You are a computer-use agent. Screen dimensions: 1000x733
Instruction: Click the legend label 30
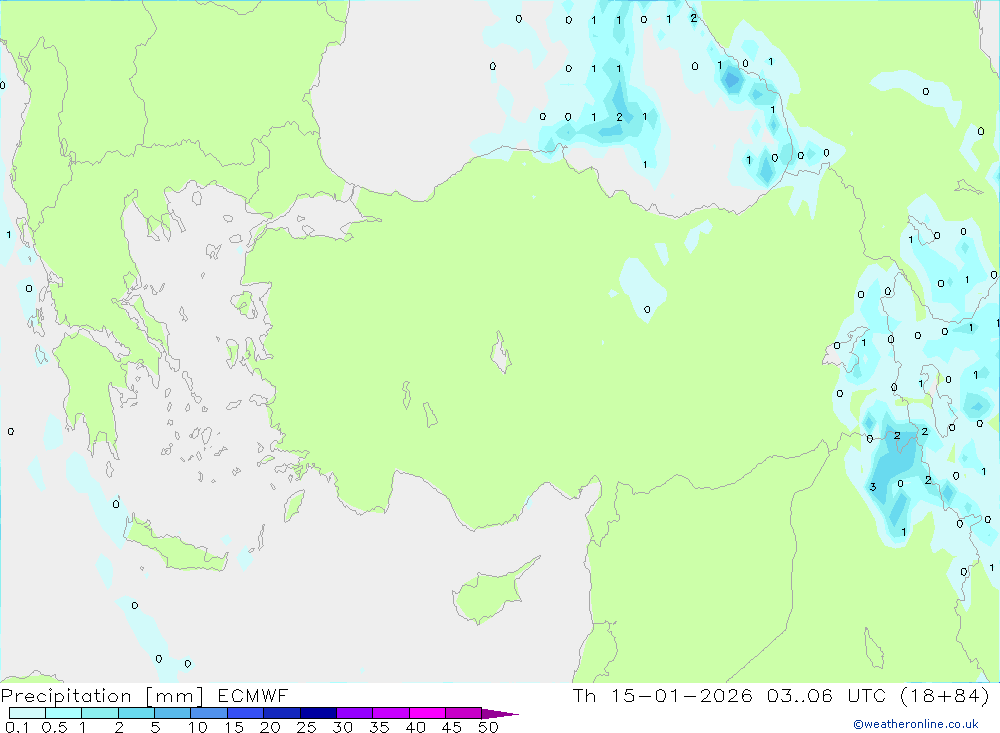342,727
